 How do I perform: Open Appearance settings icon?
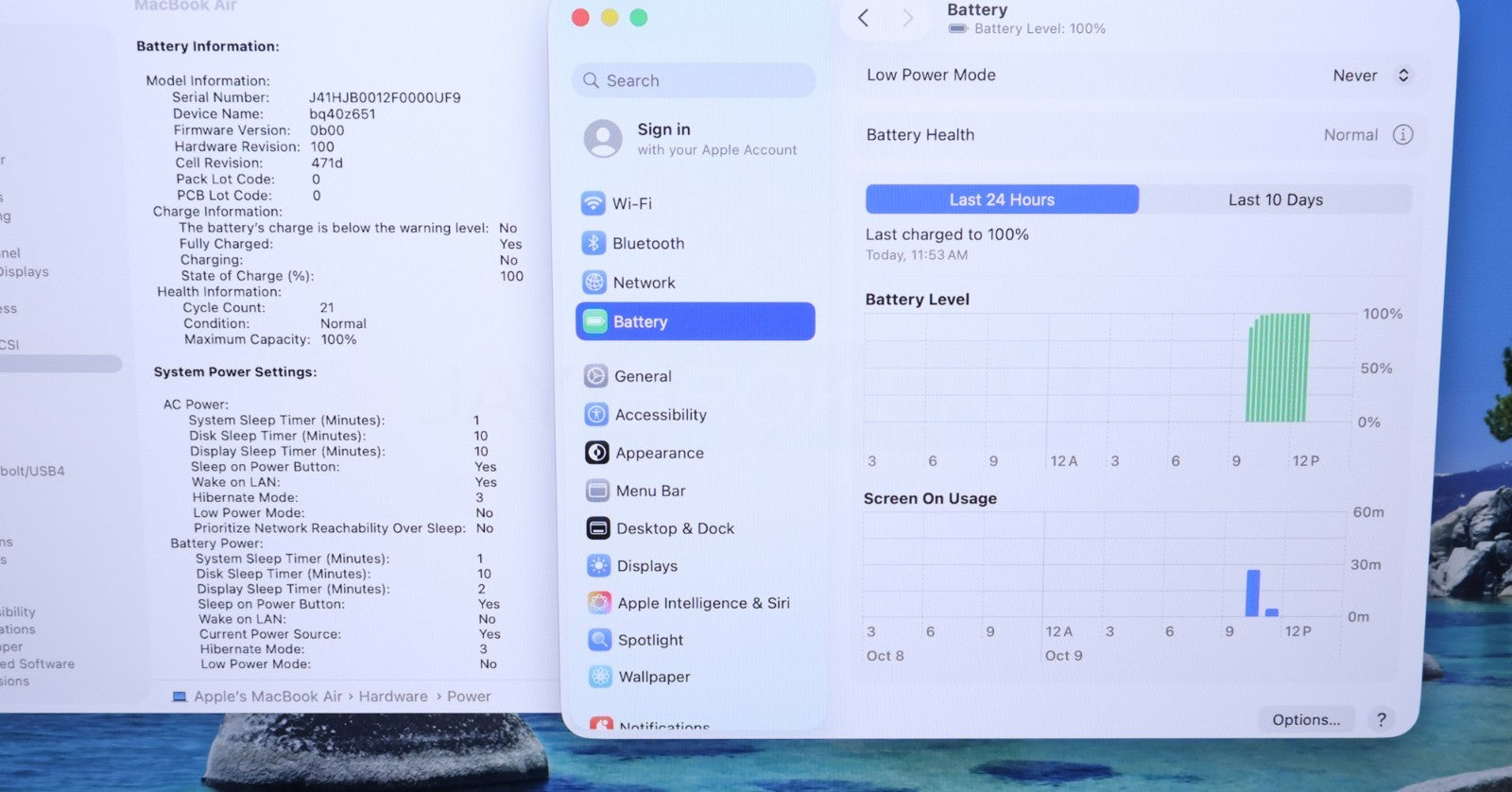pos(596,453)
